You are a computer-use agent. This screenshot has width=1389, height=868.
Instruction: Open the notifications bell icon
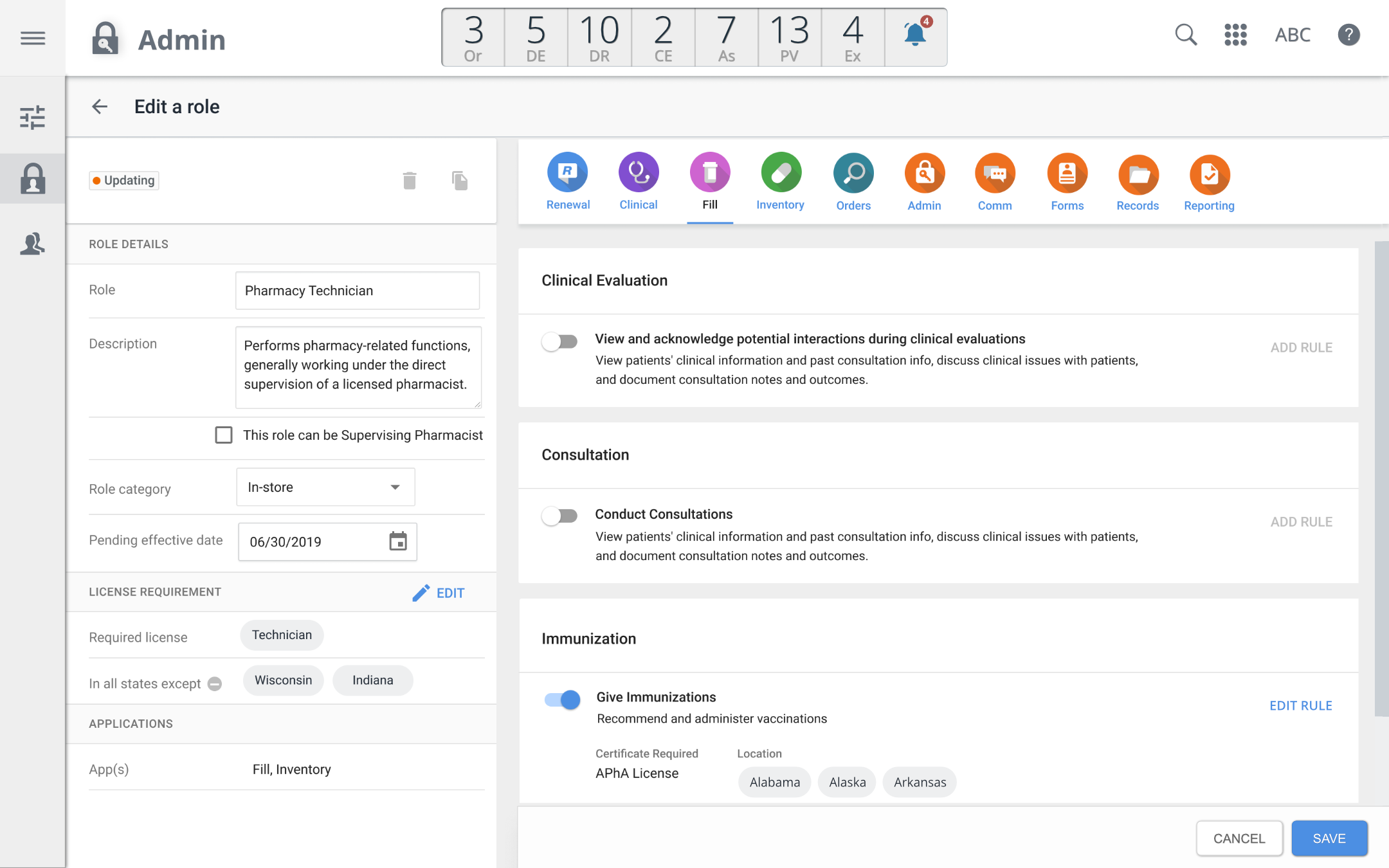pyautogui.click(x=915, y=35)
